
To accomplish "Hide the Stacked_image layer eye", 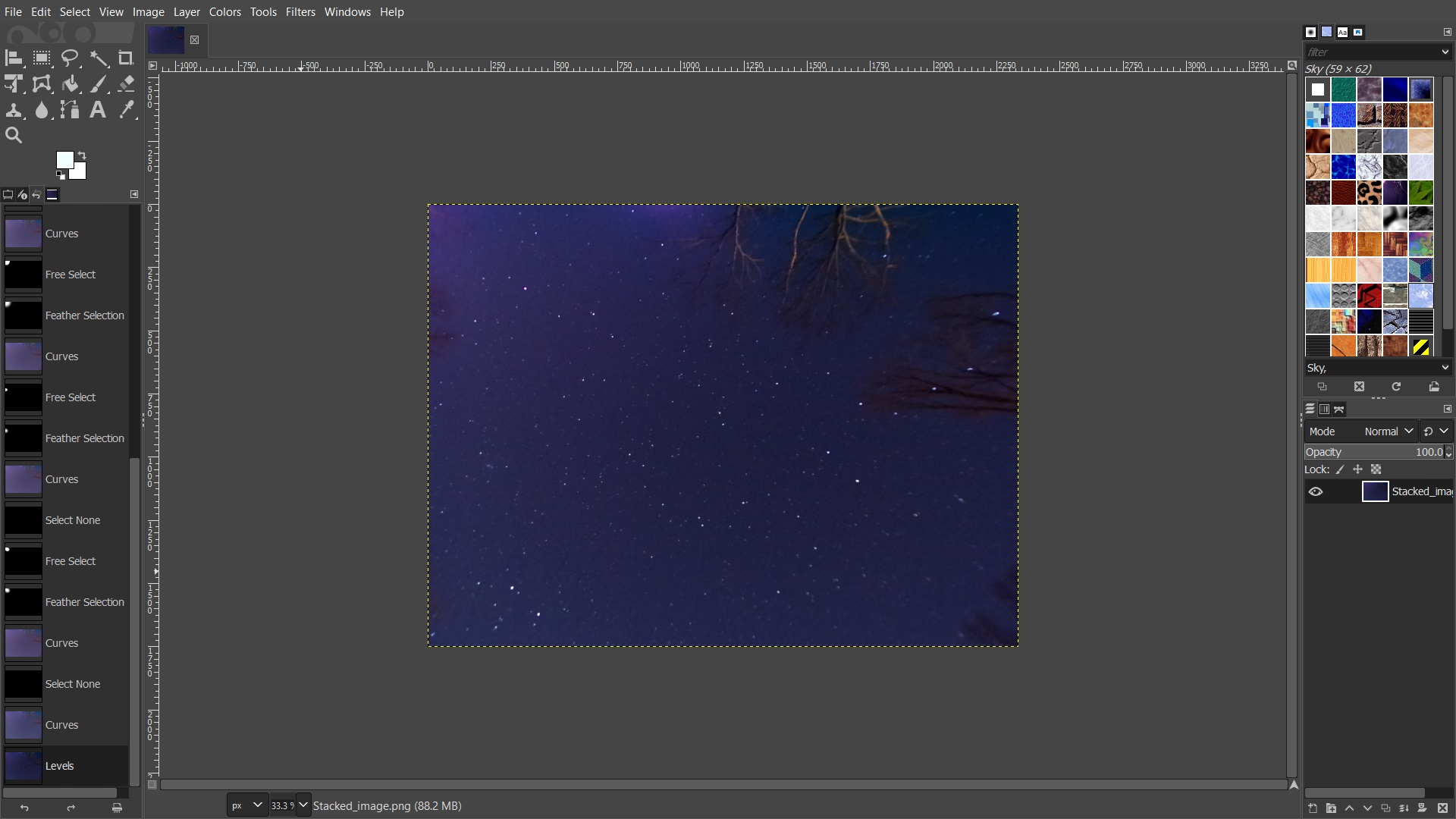I will (1316, 491).
